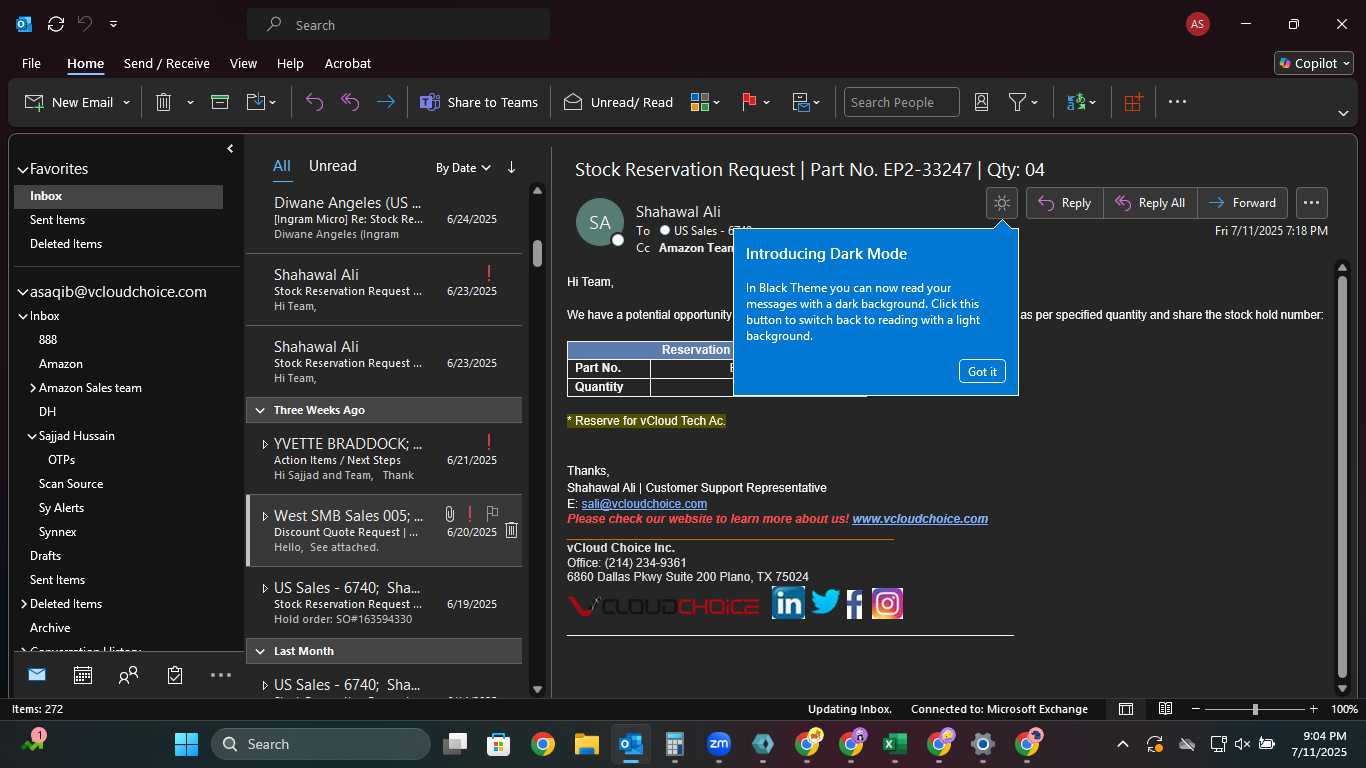Click the ribbon Reply All arrow icon
The image size is (1366, 768).
(x=350, y=102)
